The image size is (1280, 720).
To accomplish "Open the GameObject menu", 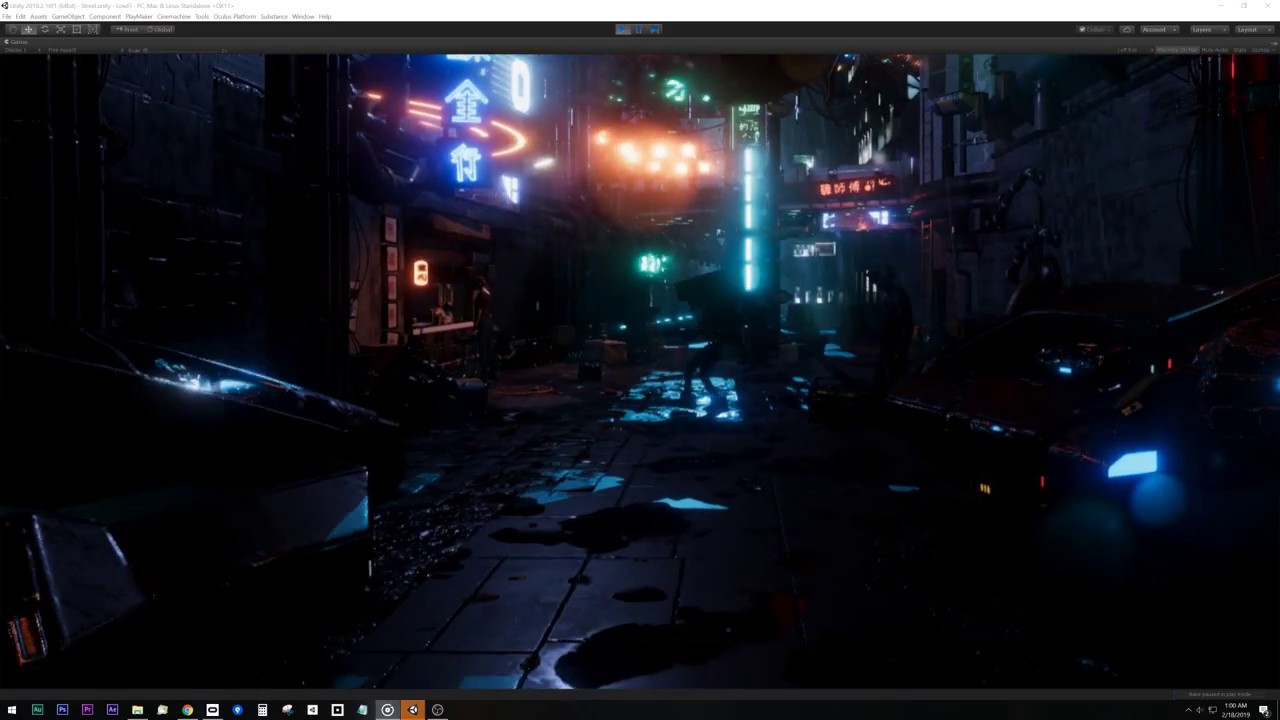I will [x=68, y=17].
